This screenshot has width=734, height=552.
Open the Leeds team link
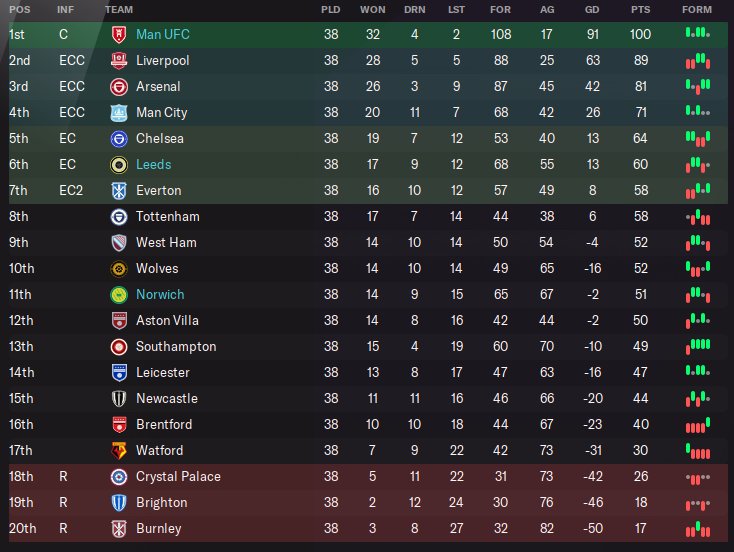click(153, 165)
